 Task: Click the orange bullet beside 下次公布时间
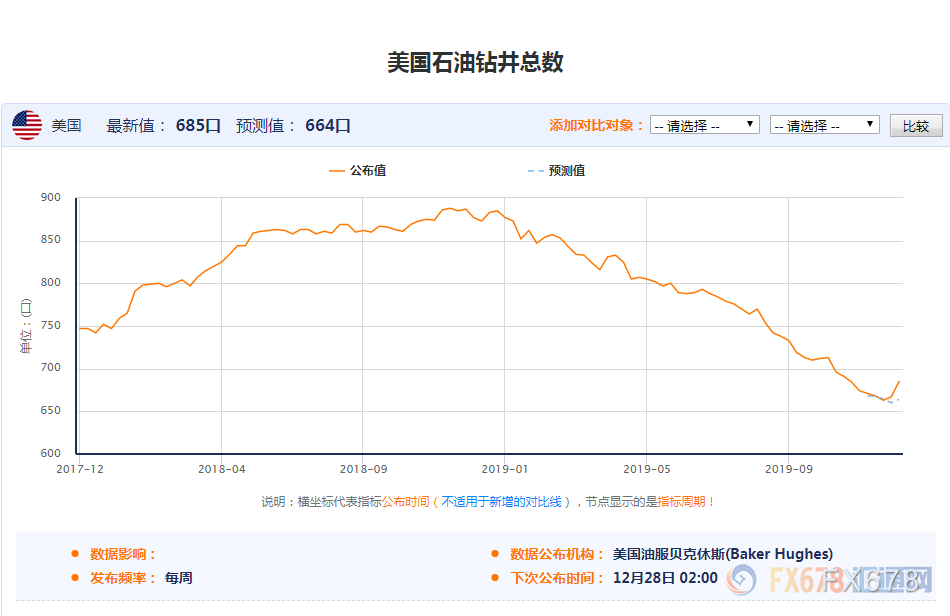click(495, 578)
